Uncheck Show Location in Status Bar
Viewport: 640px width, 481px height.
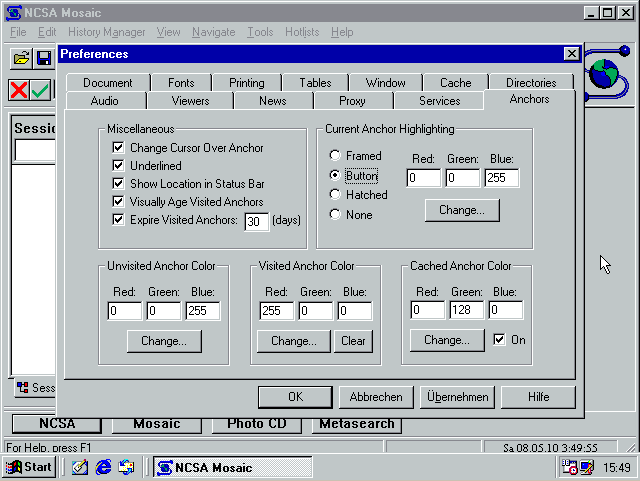(118, 183)
